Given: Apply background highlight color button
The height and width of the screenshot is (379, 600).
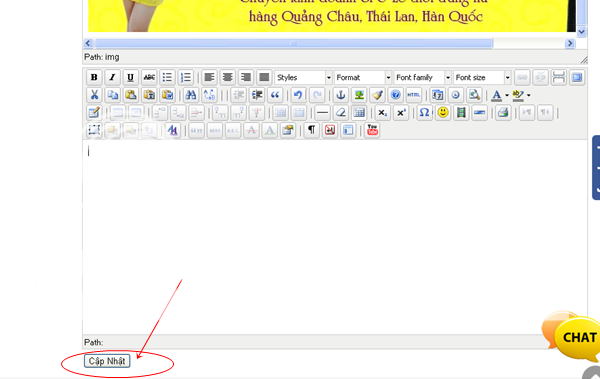Looking at the screenshot, I should coord(518,95).
